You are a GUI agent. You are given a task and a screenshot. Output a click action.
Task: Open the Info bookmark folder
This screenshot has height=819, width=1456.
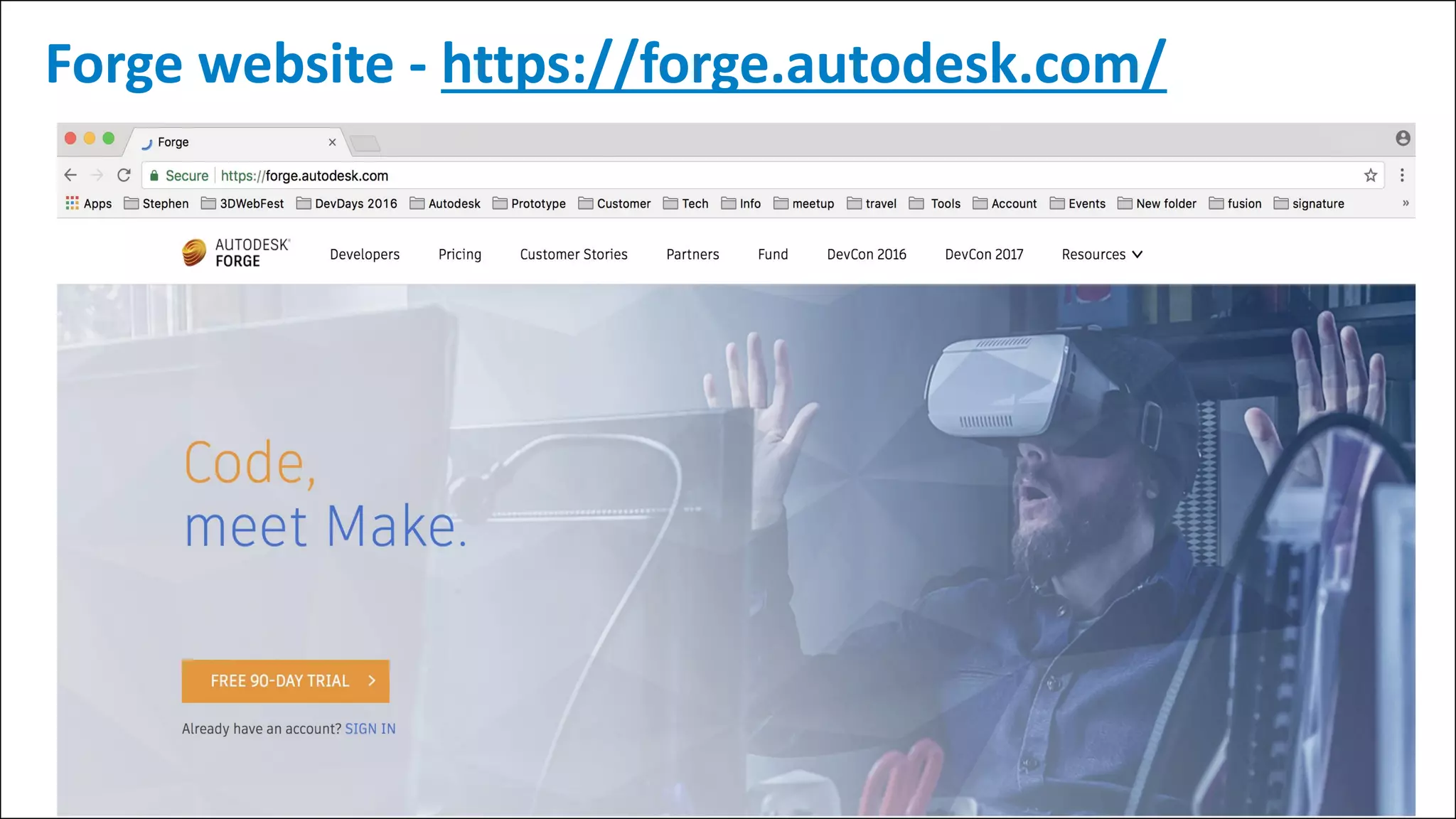coord(741,203)
